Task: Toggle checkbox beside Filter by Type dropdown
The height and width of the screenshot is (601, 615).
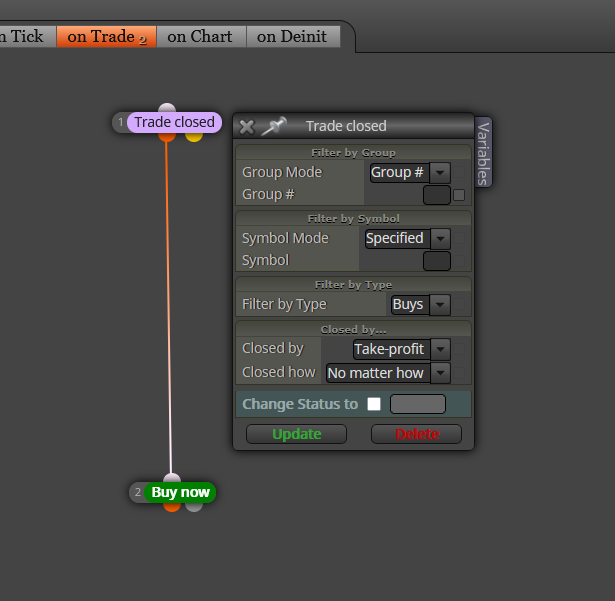Action: point(459,304)
